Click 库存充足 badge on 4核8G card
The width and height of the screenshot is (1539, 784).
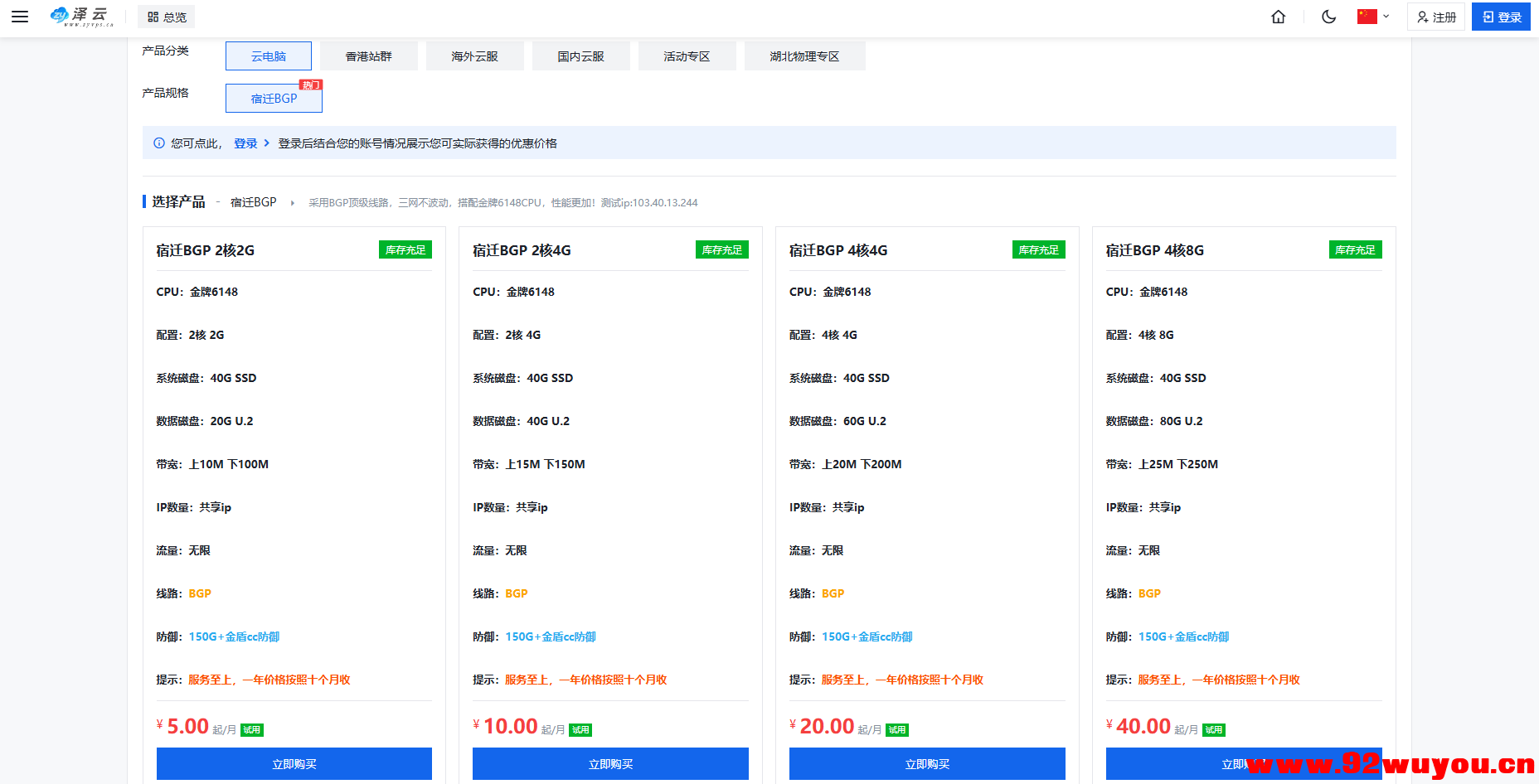[x=1355, y=250]
